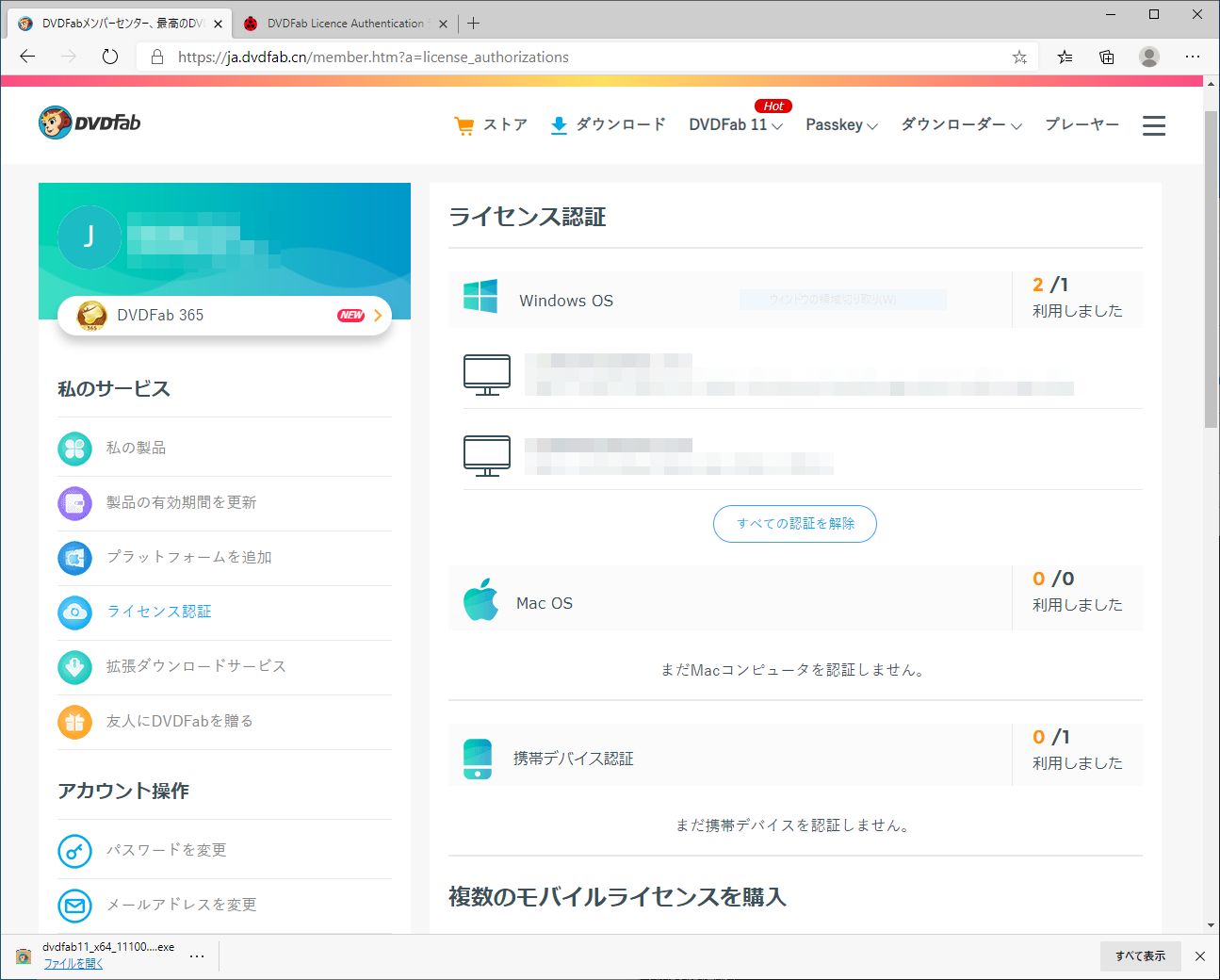Click the 携帯デバイス認証 label
Image resolution: width=1220 pixels, height=980 pixels.
pyautogui.click(x=573, y=759)
